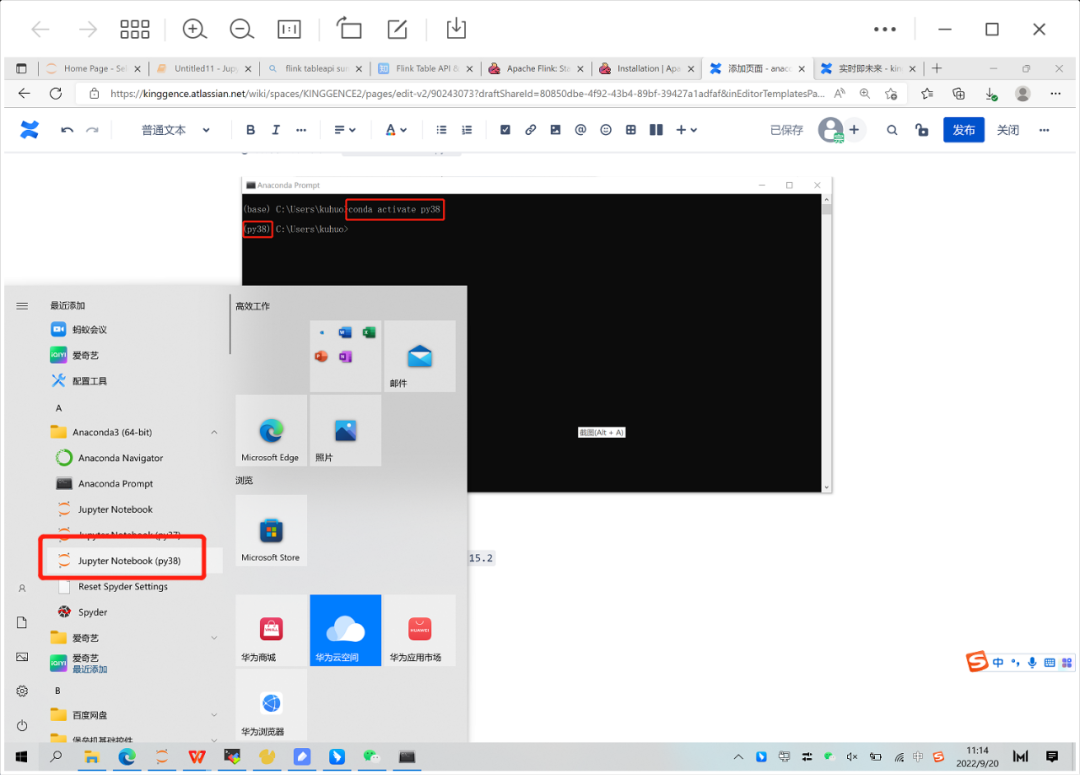This screenshot has width=1080, height=775.
Task: Open editor more actions ellipsis at right
Action: [x=1044, y=130]
